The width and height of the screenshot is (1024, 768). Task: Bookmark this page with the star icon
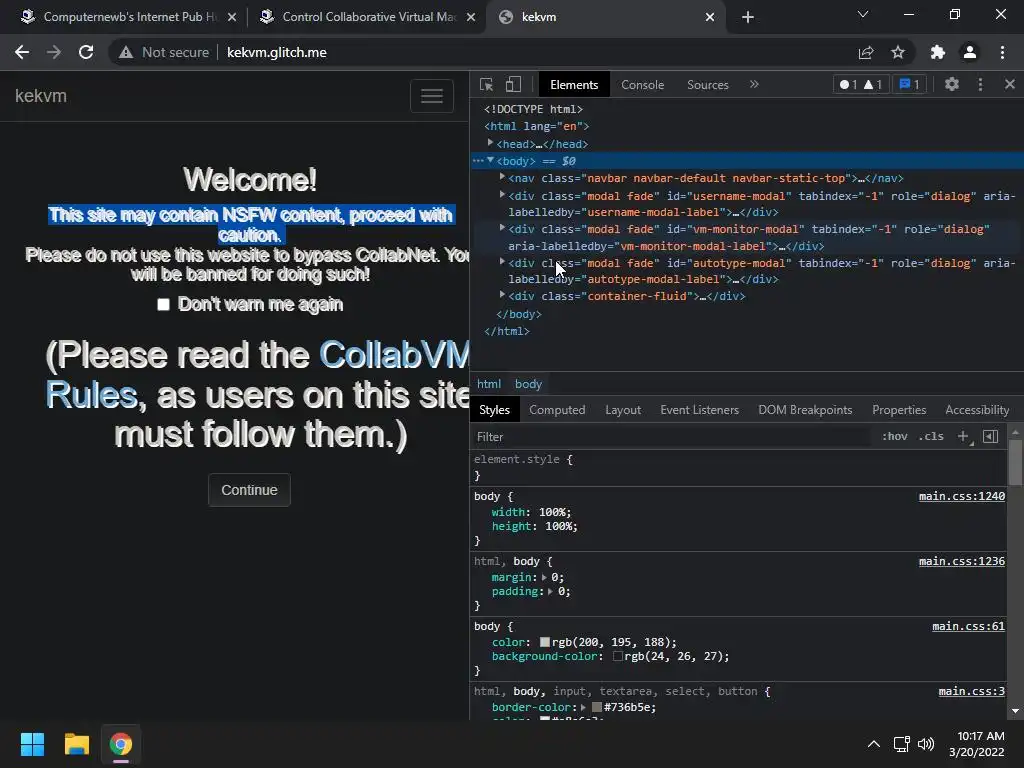tap(898, 52)
